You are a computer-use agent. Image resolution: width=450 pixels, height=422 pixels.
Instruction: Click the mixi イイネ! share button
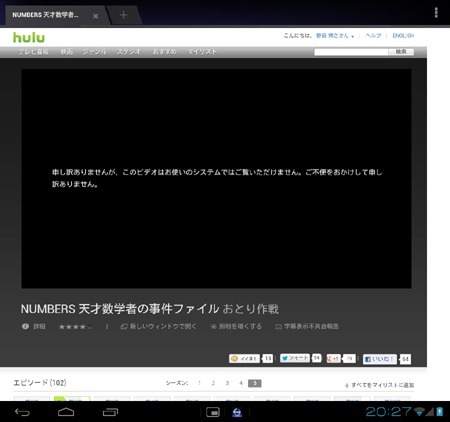pos(244,359)
